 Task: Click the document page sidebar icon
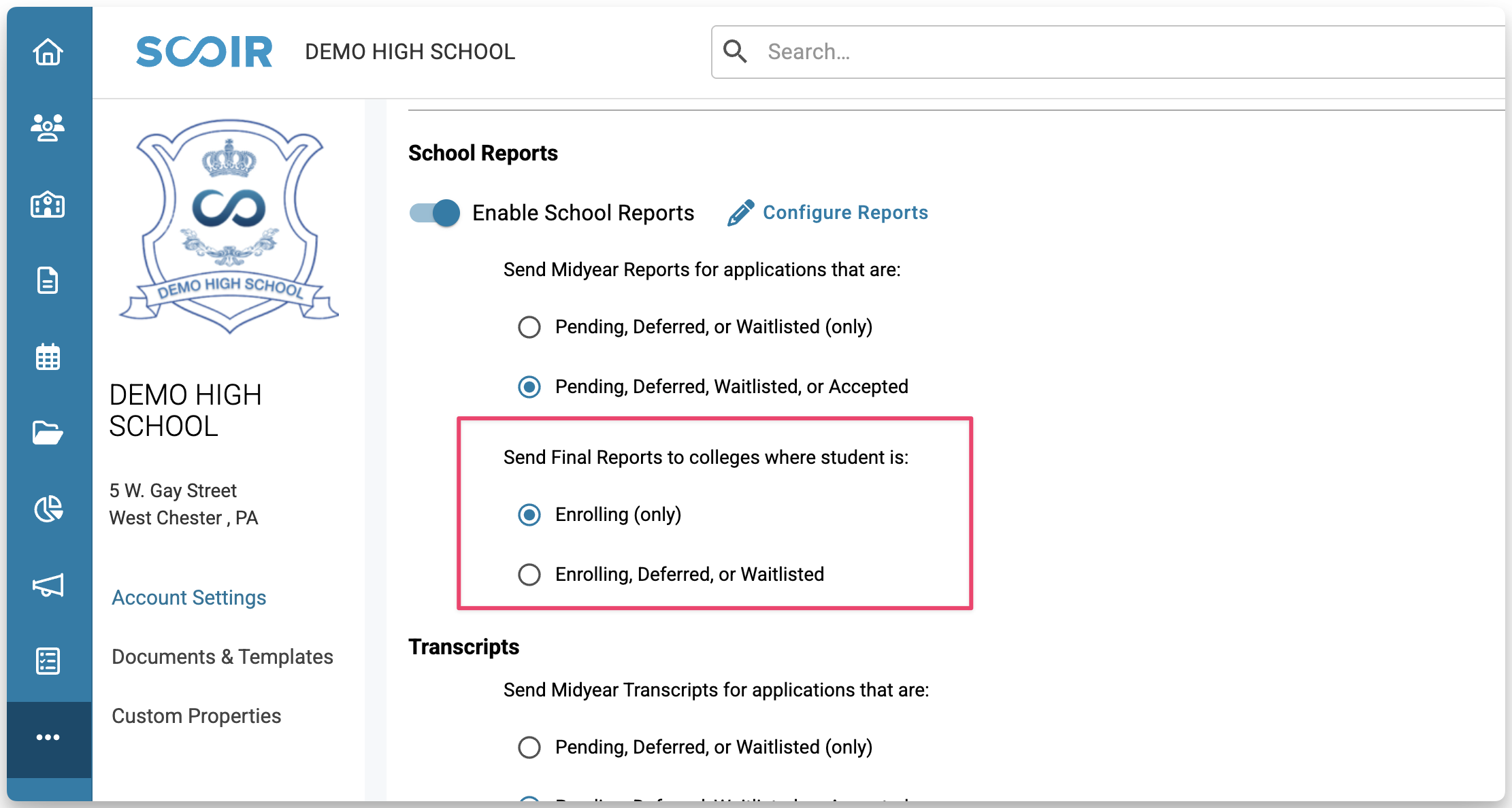(48, 280)
